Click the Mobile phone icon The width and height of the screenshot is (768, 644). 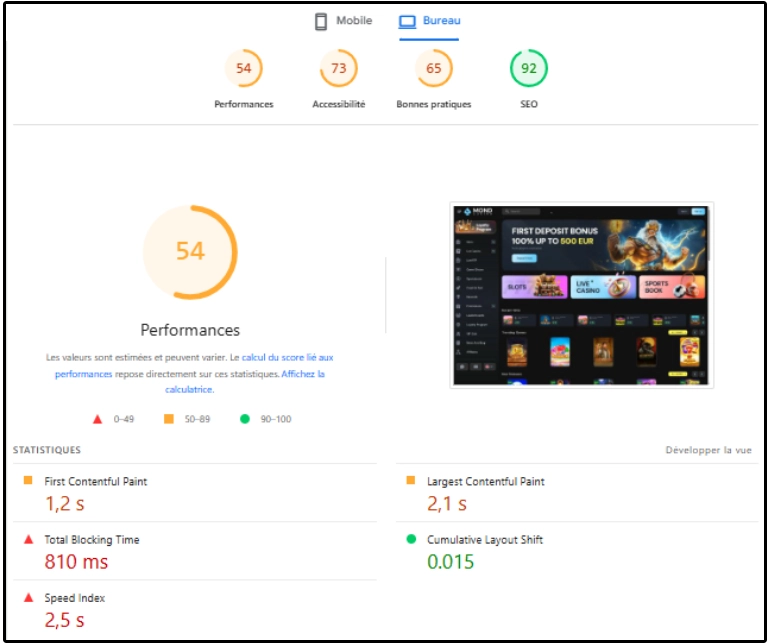tap(321, 21)
